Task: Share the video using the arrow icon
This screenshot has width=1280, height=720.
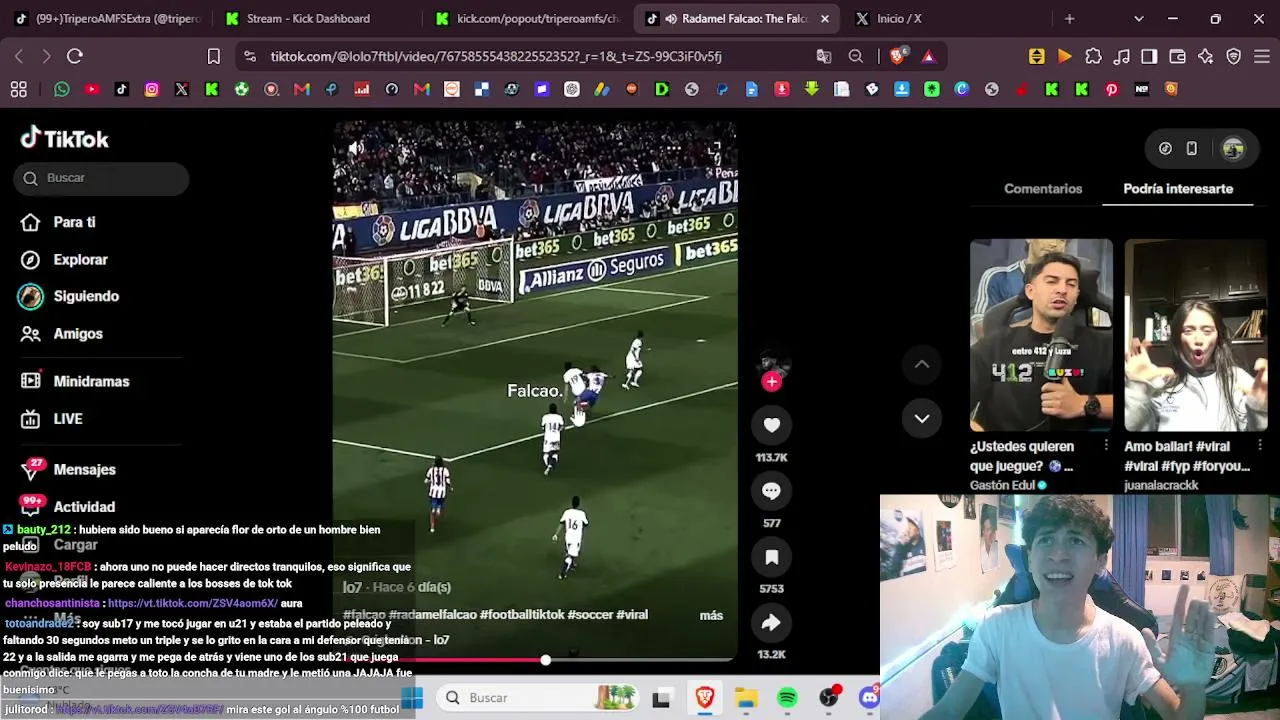Action: pos(771,623)
